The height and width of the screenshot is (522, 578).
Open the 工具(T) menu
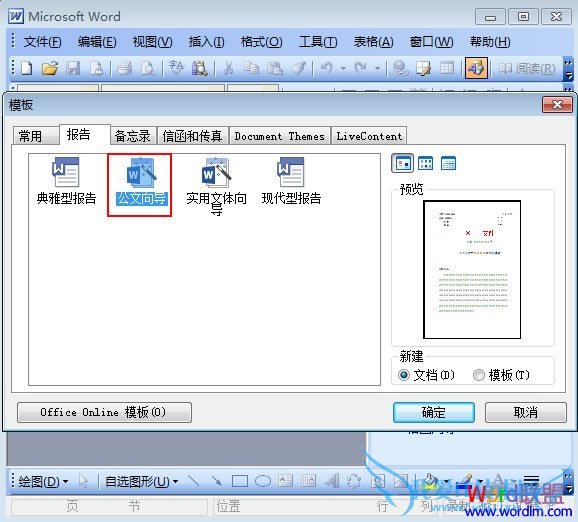click(x=318, y=42)
